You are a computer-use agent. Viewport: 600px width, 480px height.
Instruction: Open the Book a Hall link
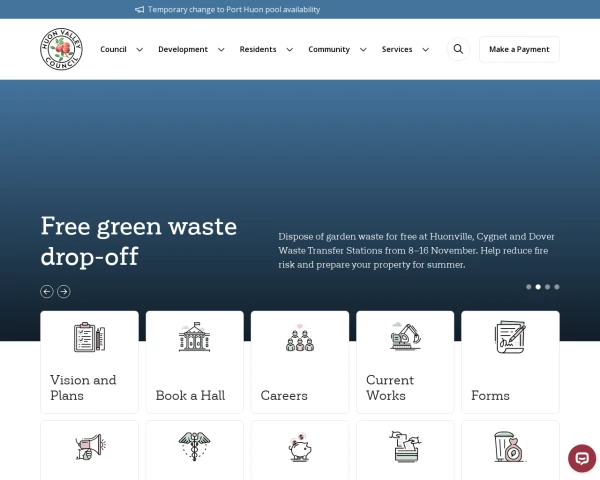click(190, 395)
